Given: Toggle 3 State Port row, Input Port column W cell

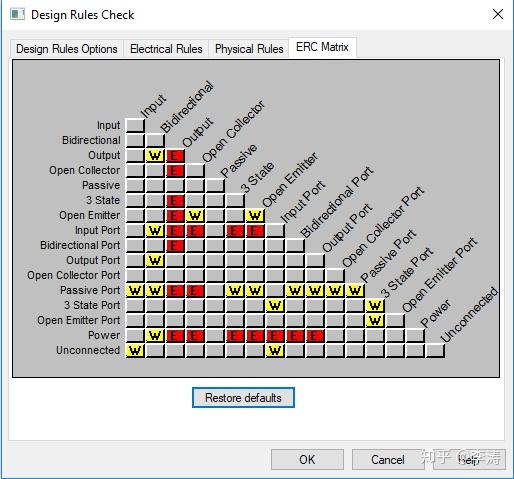Looking at the screenshot, I should [x=275, y=306].
